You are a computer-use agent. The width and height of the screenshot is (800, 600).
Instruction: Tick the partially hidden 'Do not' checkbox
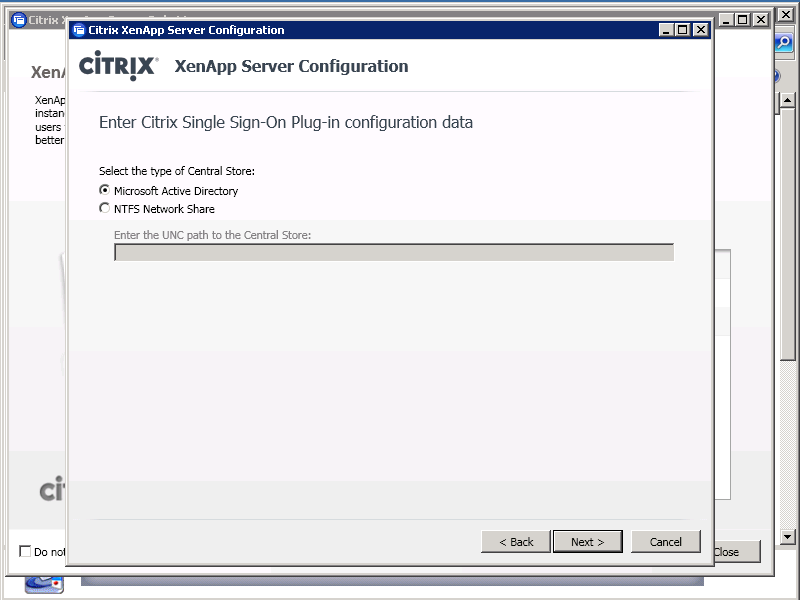click(x=25, y=551)
